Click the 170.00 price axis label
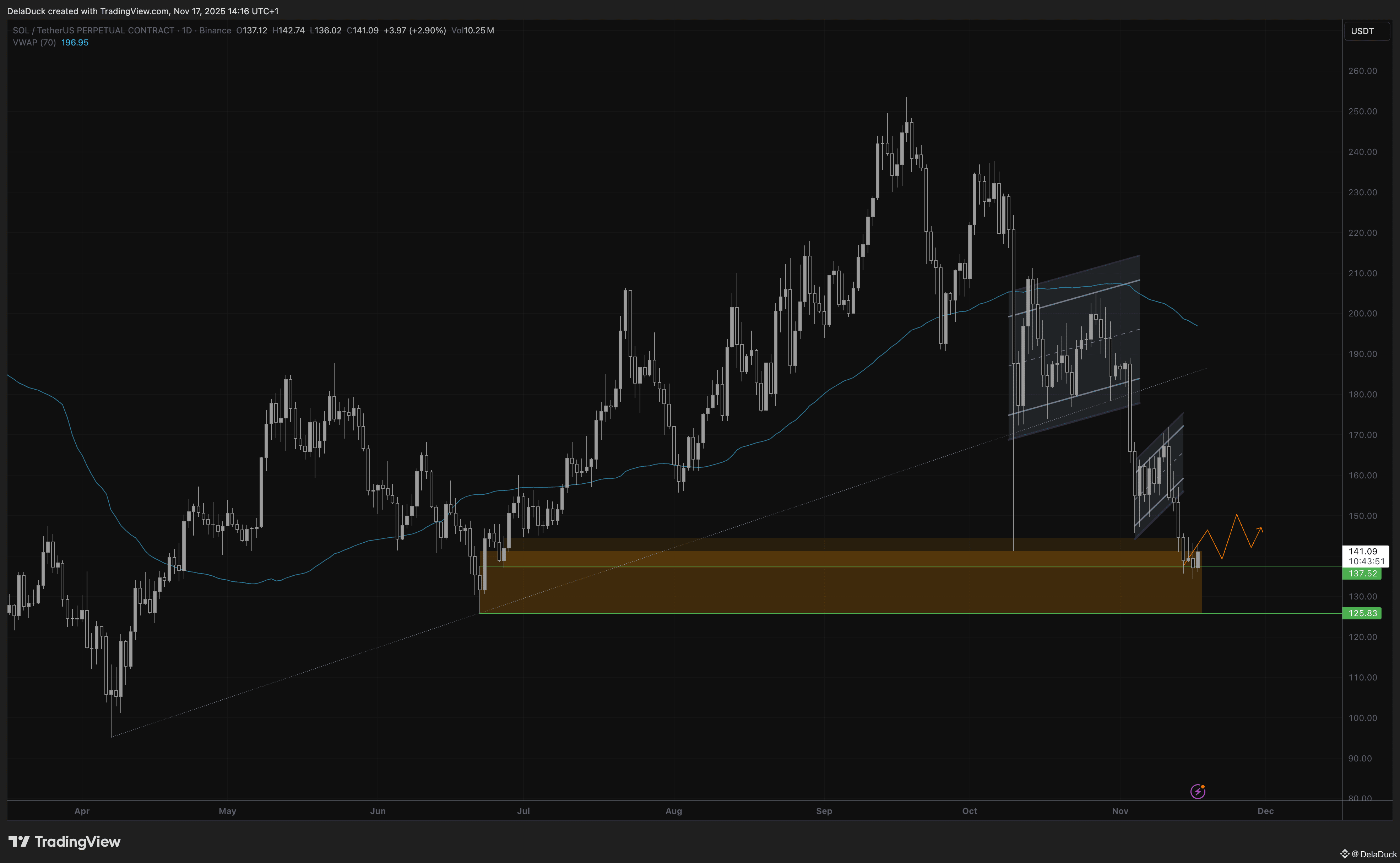Viewport: 1400px width, 863px height. click(x=1363, y=435)
